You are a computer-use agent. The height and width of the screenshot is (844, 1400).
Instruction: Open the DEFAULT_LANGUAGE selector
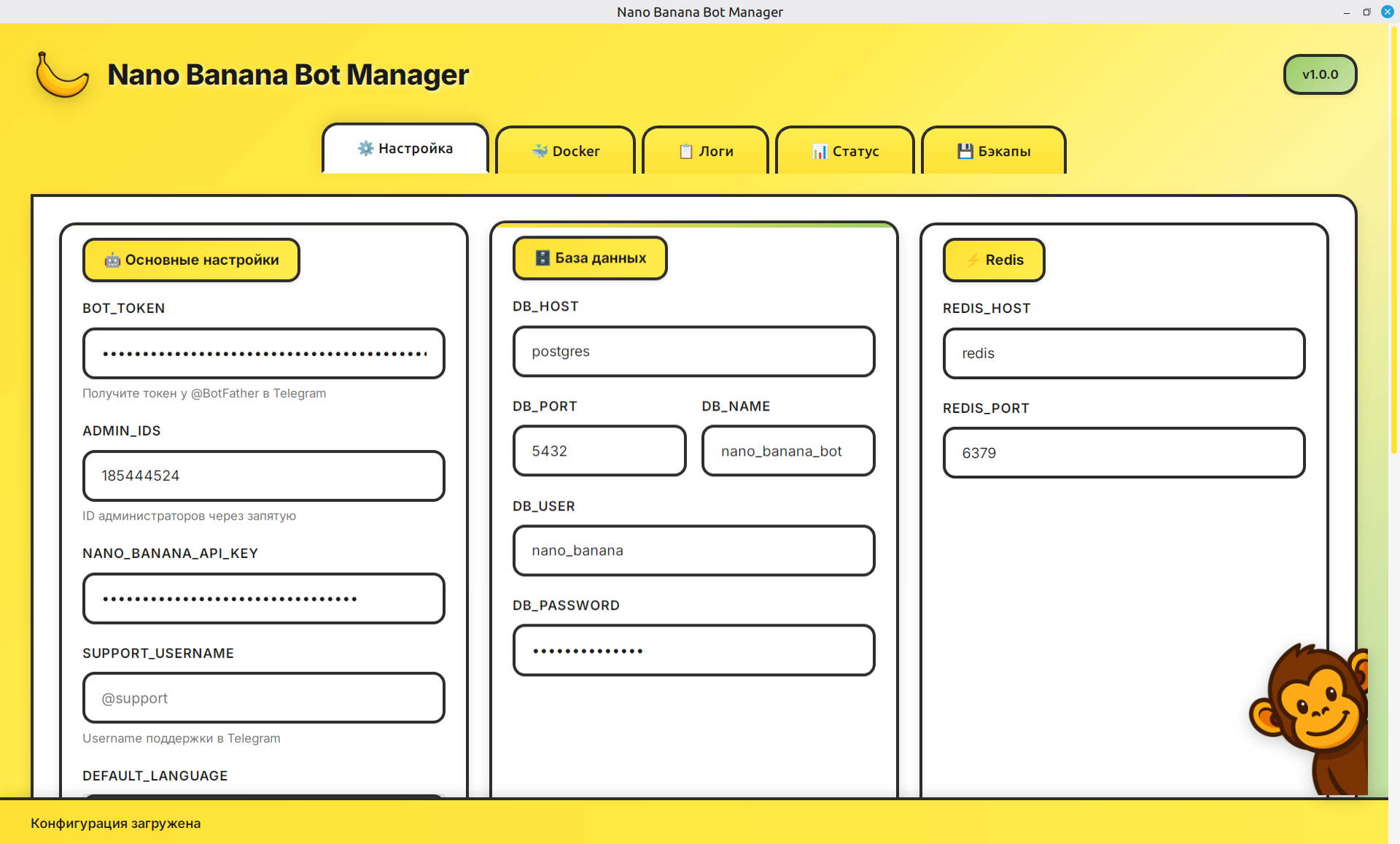click(x=263, y=802)
